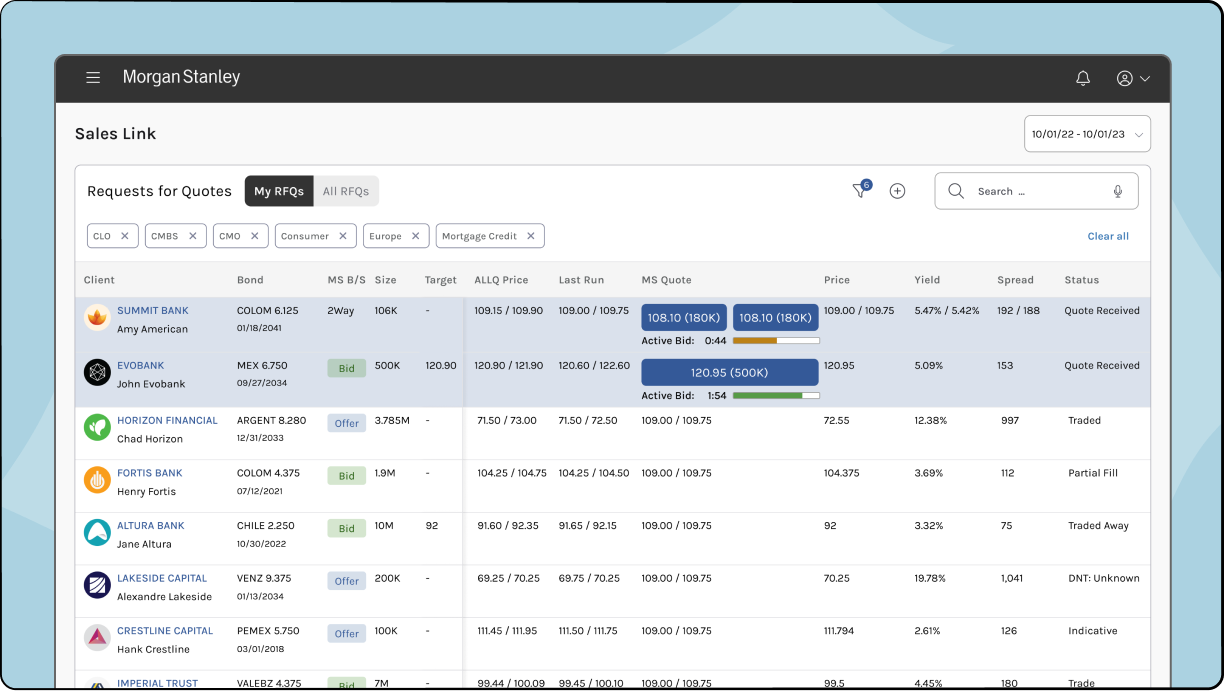Switch to My RFQs tab
The image size is (1224, 691).
pos(279,191)
